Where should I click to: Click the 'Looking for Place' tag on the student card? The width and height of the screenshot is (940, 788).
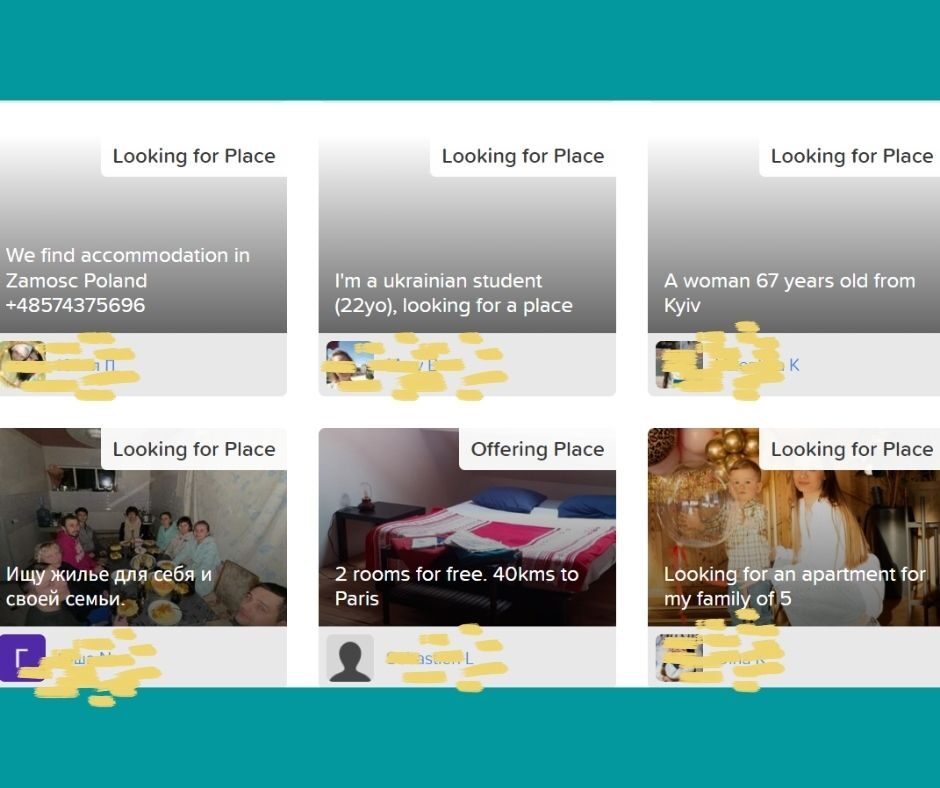pyautogui.click(x=523, y=156)
